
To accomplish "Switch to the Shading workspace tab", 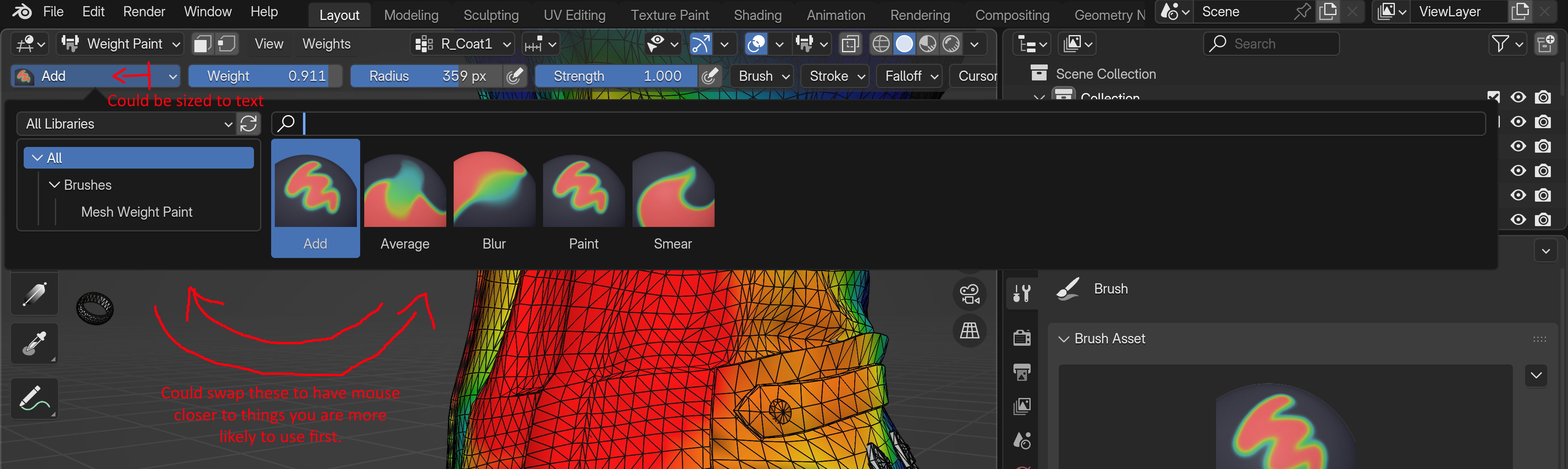I will click(757, 15).
